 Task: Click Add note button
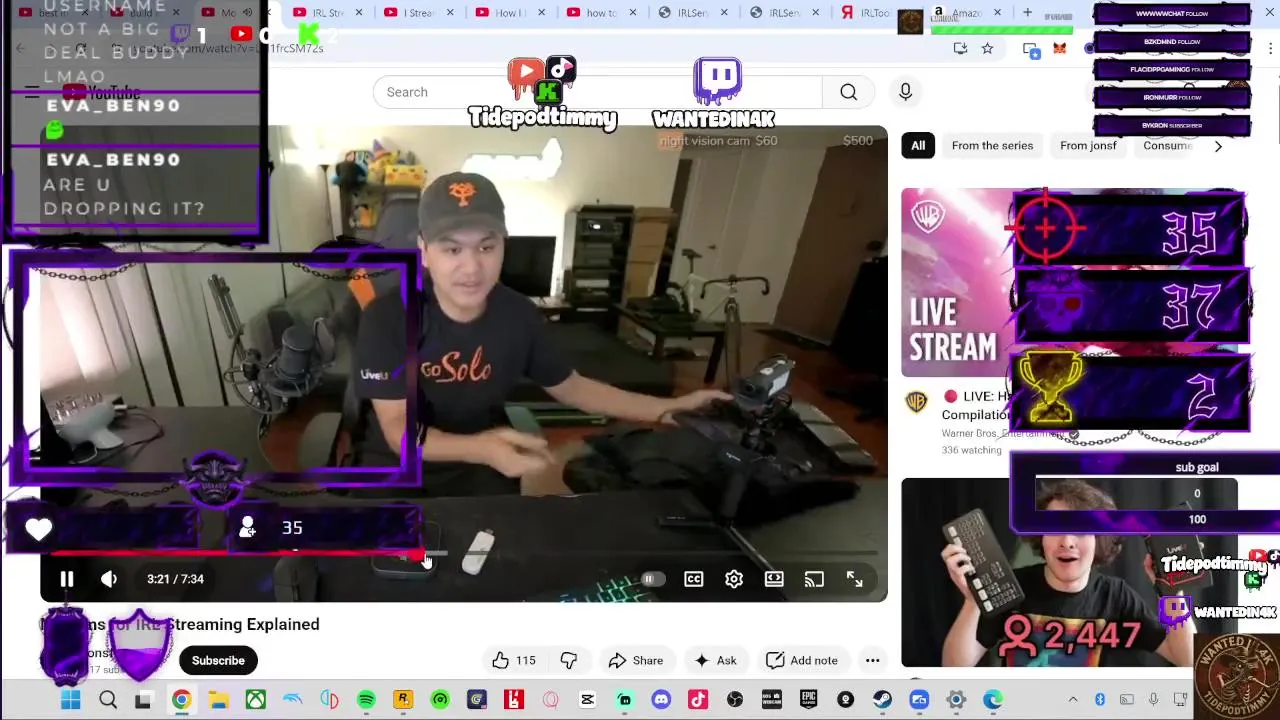pyautogui.click(x=802, y=660)
